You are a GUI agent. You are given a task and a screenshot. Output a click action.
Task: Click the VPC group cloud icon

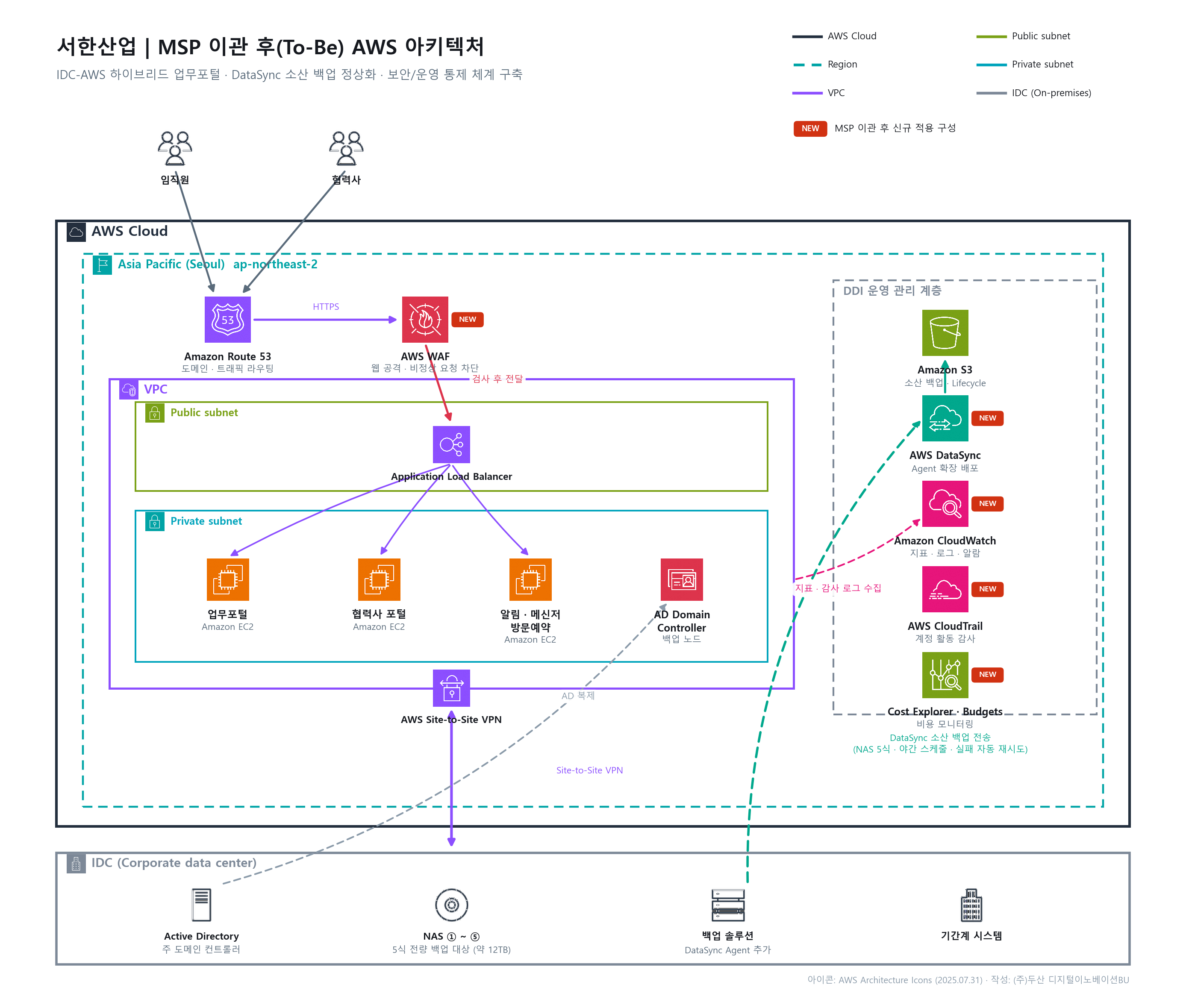pyautogui.click(x=129, y=390)
